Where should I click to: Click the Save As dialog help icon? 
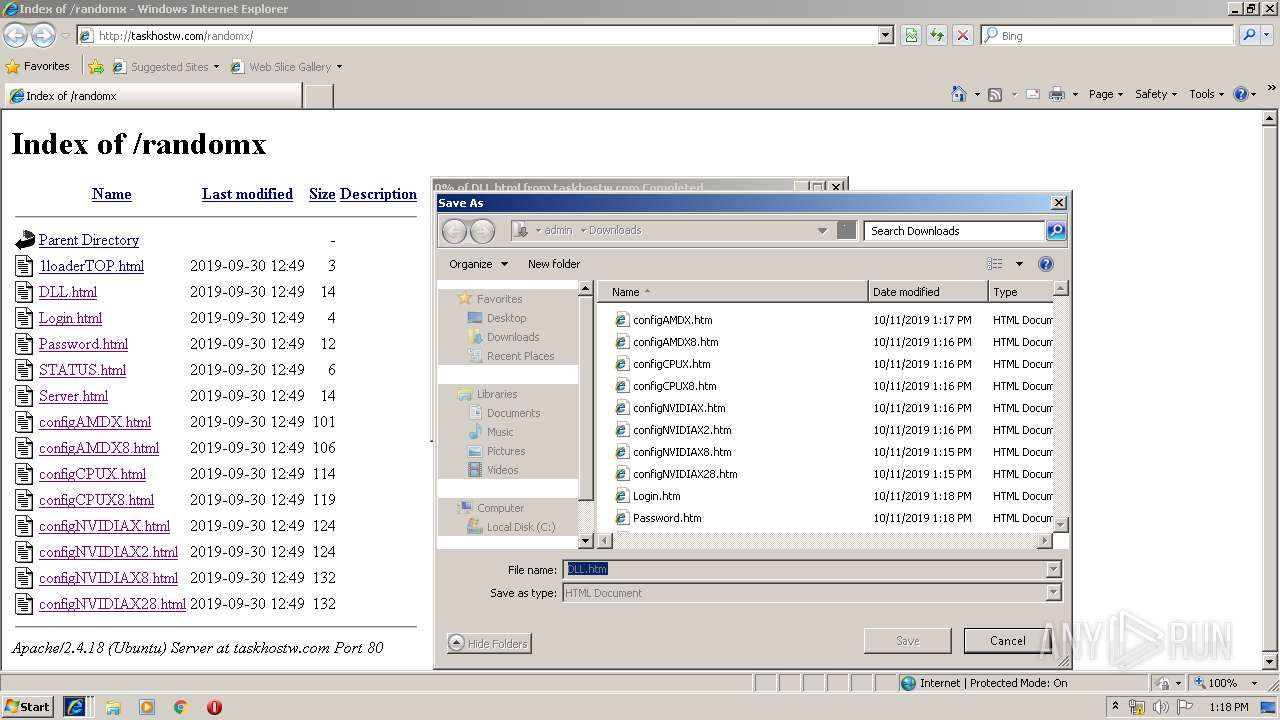coord(1046,264)
